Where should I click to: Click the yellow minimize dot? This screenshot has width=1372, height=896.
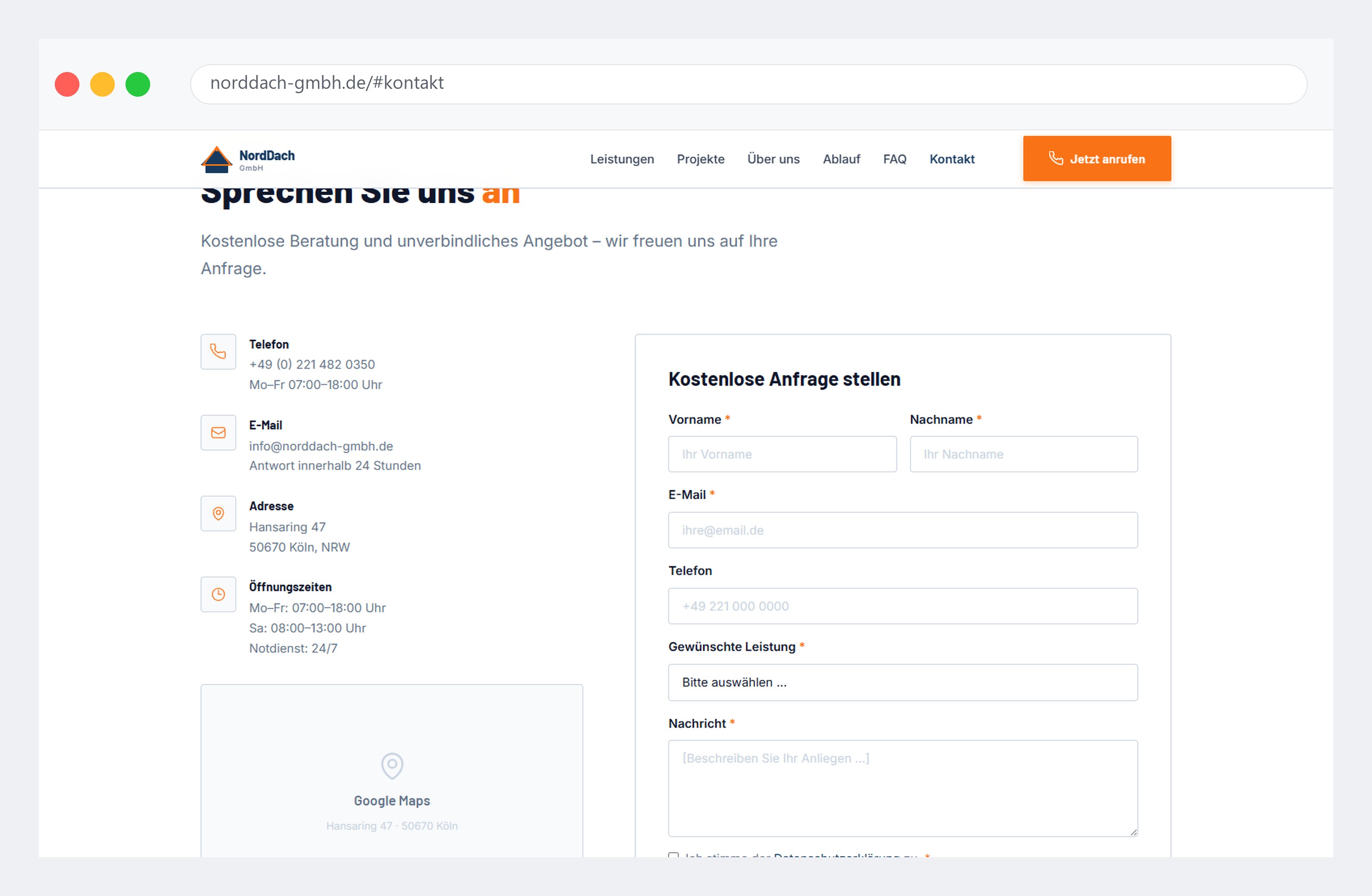tap(103, 84)
